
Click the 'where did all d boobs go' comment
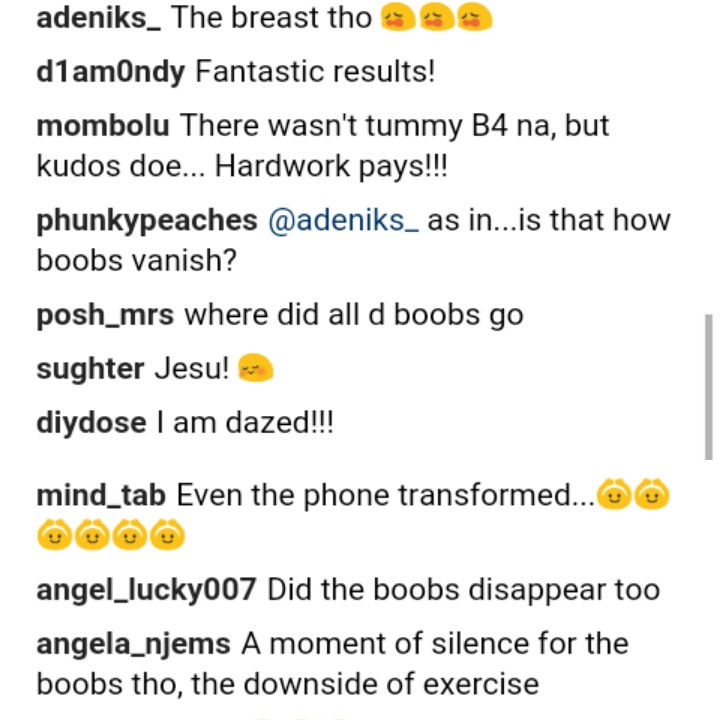[x=354, y=315]
